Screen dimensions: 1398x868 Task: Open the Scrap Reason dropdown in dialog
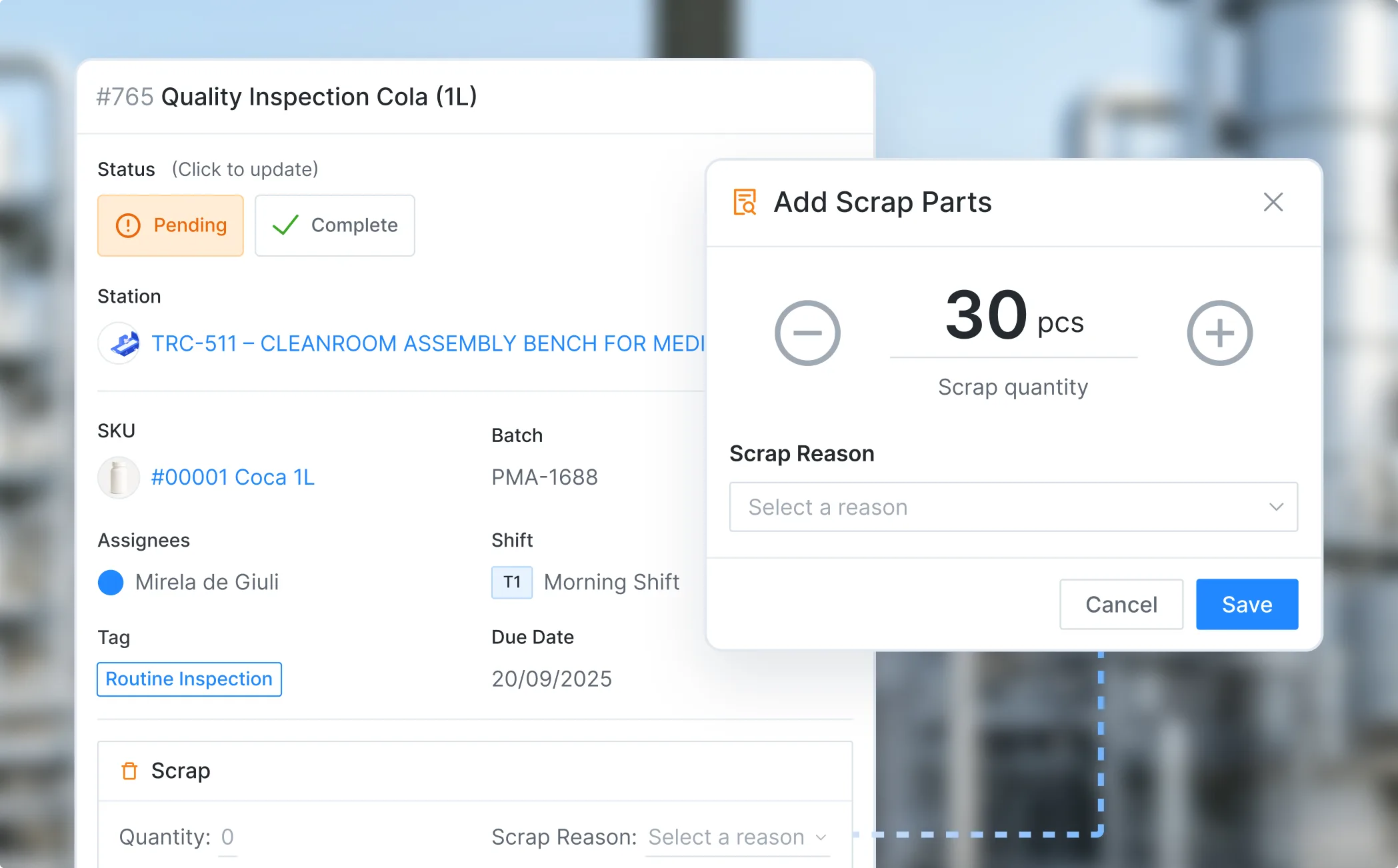click(x=1013, y=507)
